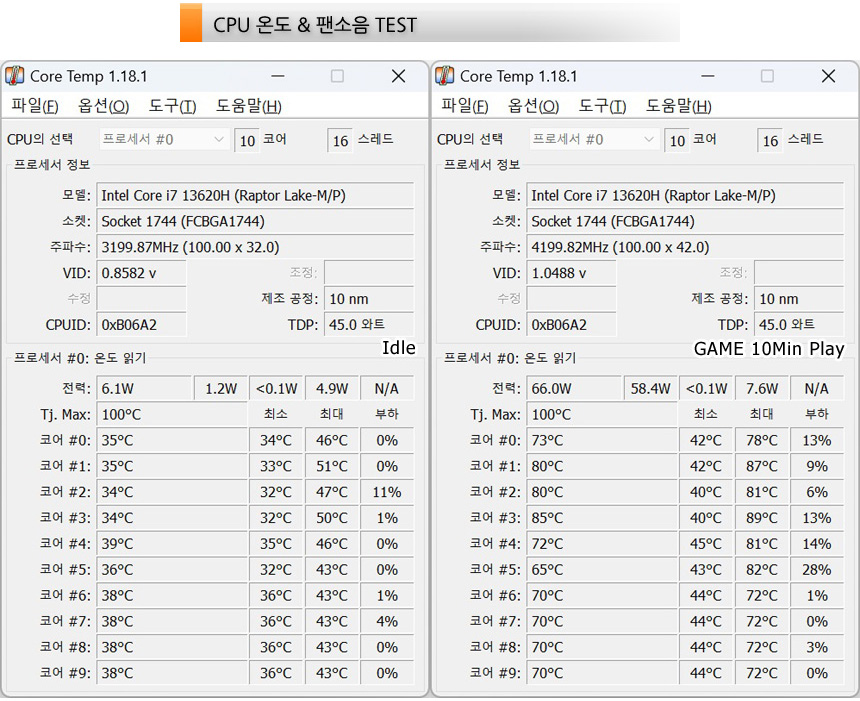This screenshot has width=860, height=701.
Task: Open 도움말 menu in right window
Action: tap(678, 106)
